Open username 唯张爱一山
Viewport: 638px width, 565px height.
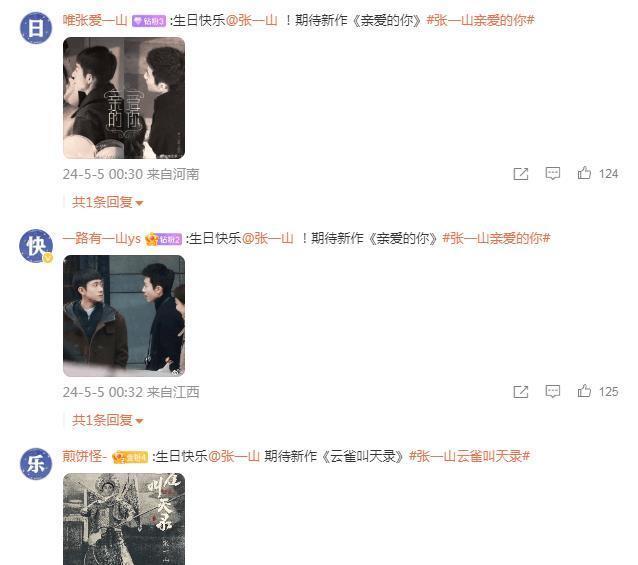(95, 20)
